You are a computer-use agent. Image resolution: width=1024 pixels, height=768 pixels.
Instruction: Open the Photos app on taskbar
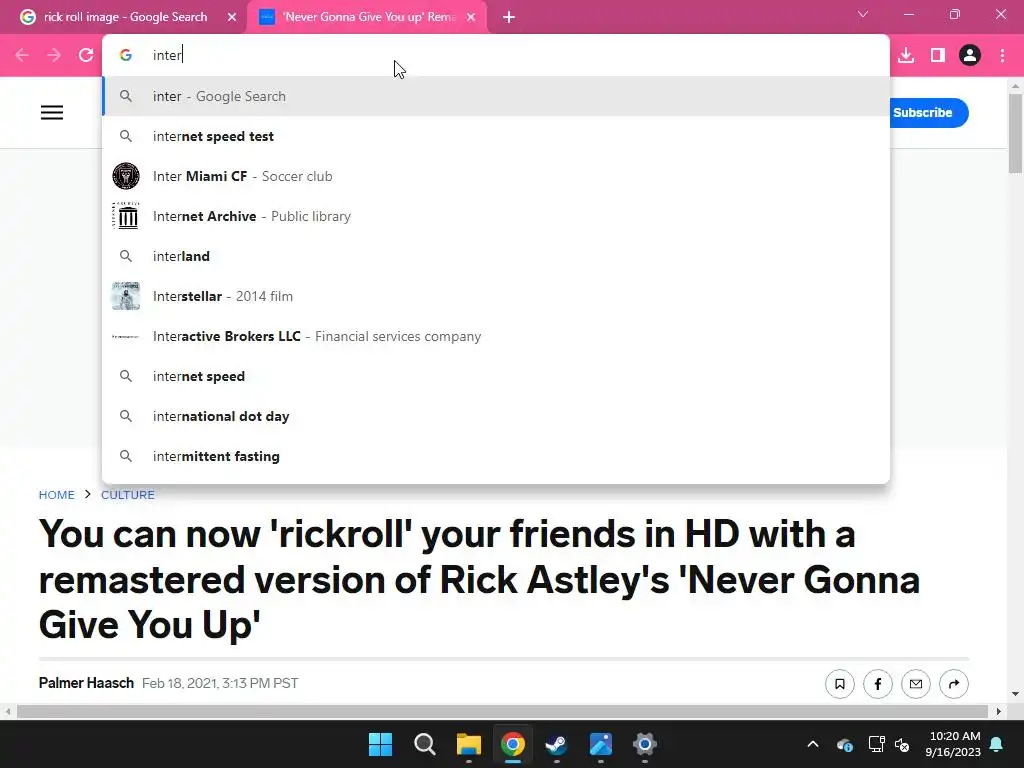tap(601, 744)
